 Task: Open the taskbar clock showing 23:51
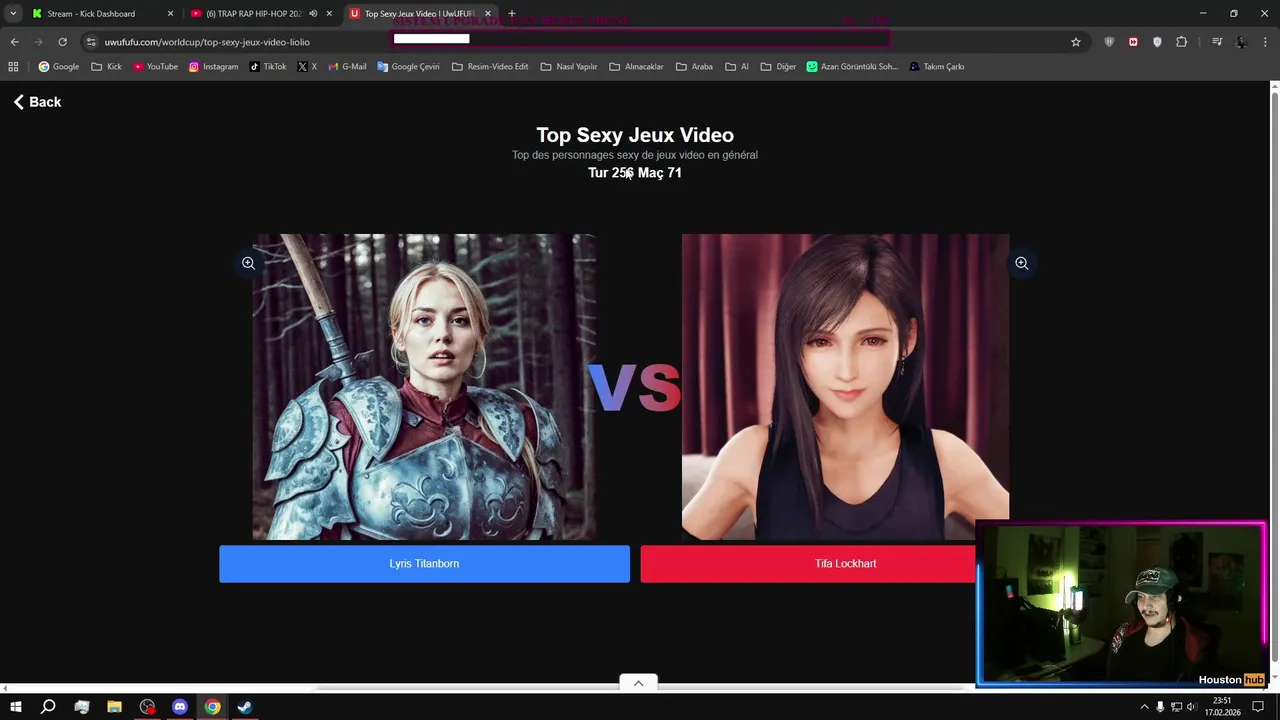pyautogui.click(x=1222, y=707)
